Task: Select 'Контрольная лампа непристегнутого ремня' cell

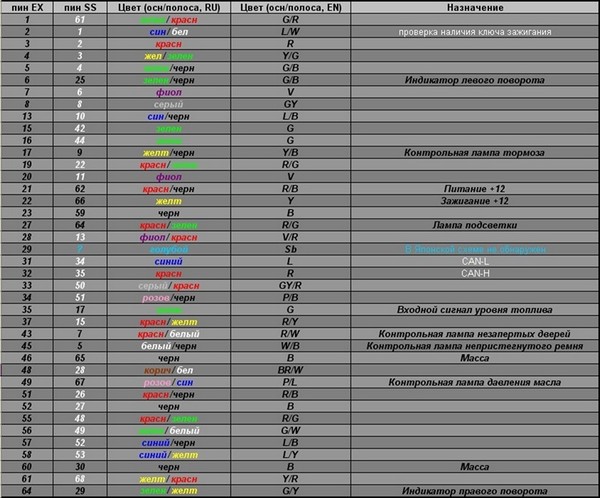Action: coord(474,345)
